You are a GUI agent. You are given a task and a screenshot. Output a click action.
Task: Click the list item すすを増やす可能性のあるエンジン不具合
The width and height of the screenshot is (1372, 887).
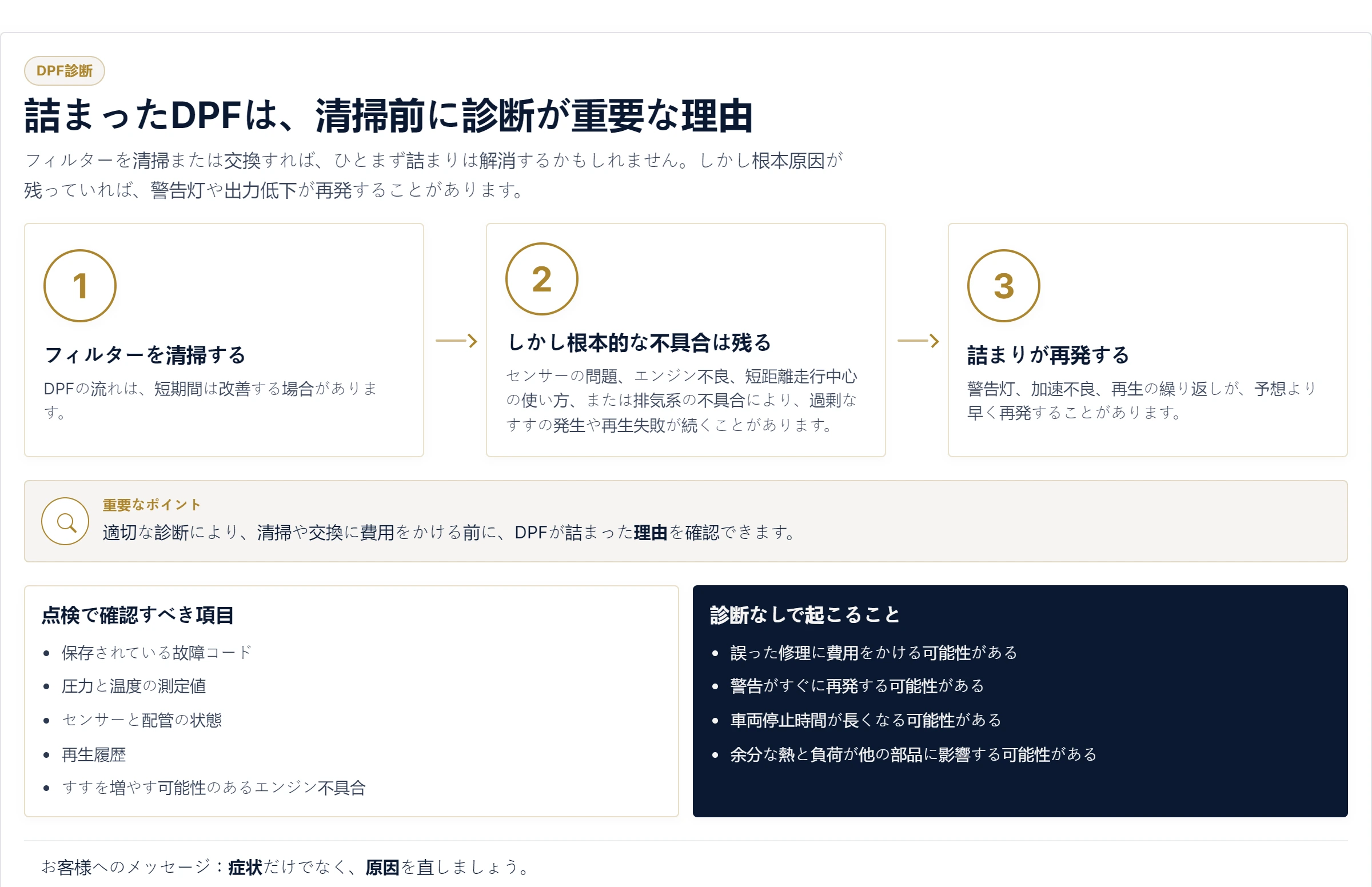coord(214,788)
